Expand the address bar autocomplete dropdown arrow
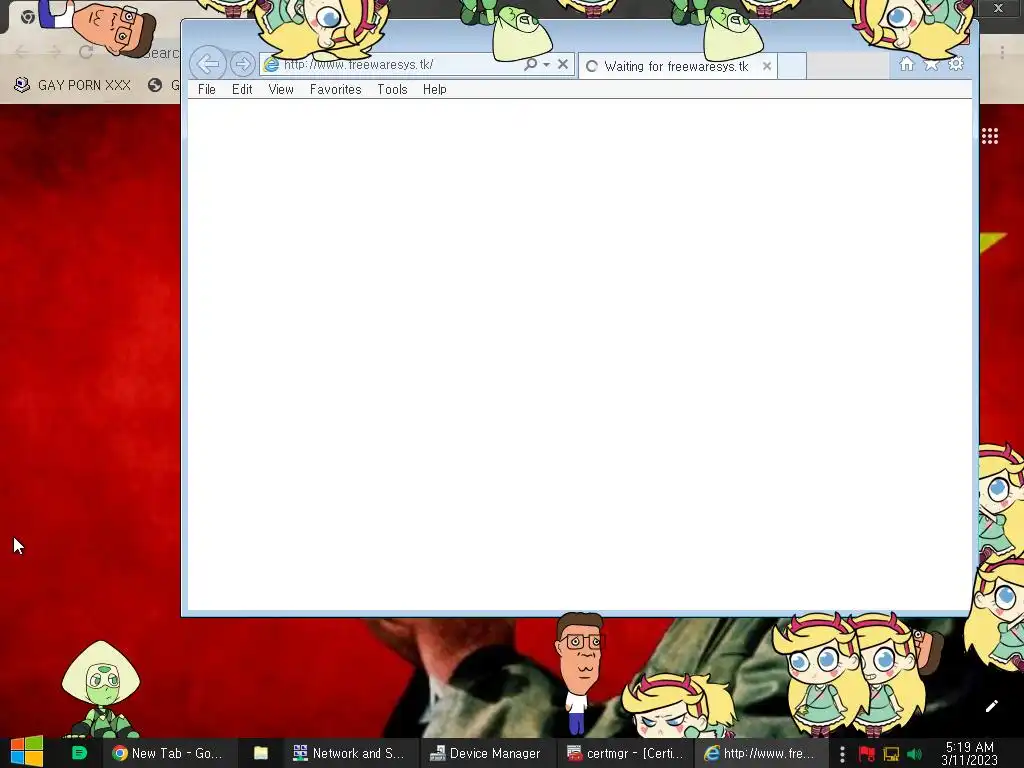 pos(547,64)
